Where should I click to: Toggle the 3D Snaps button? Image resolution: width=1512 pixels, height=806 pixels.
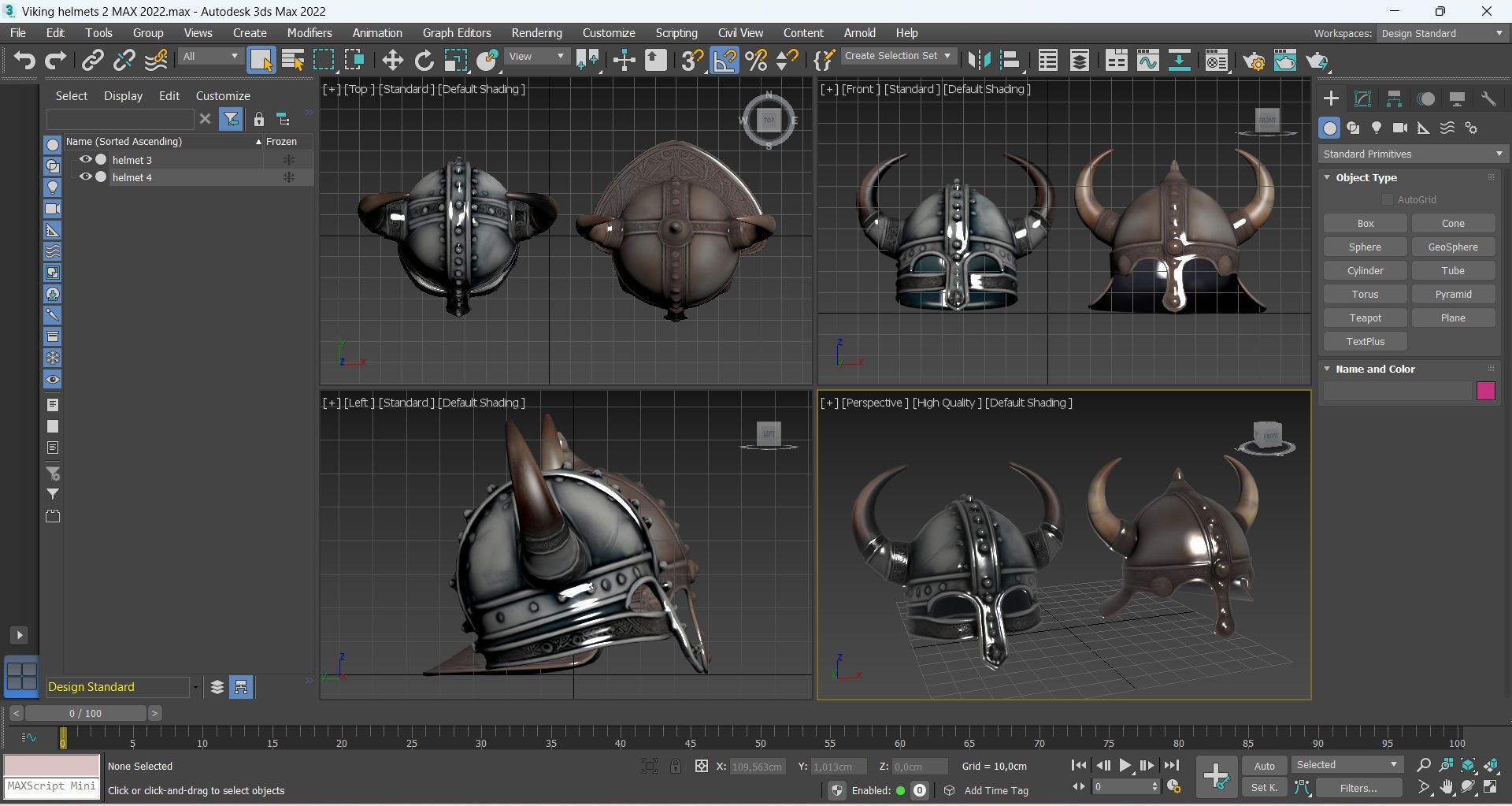[692, 60]
